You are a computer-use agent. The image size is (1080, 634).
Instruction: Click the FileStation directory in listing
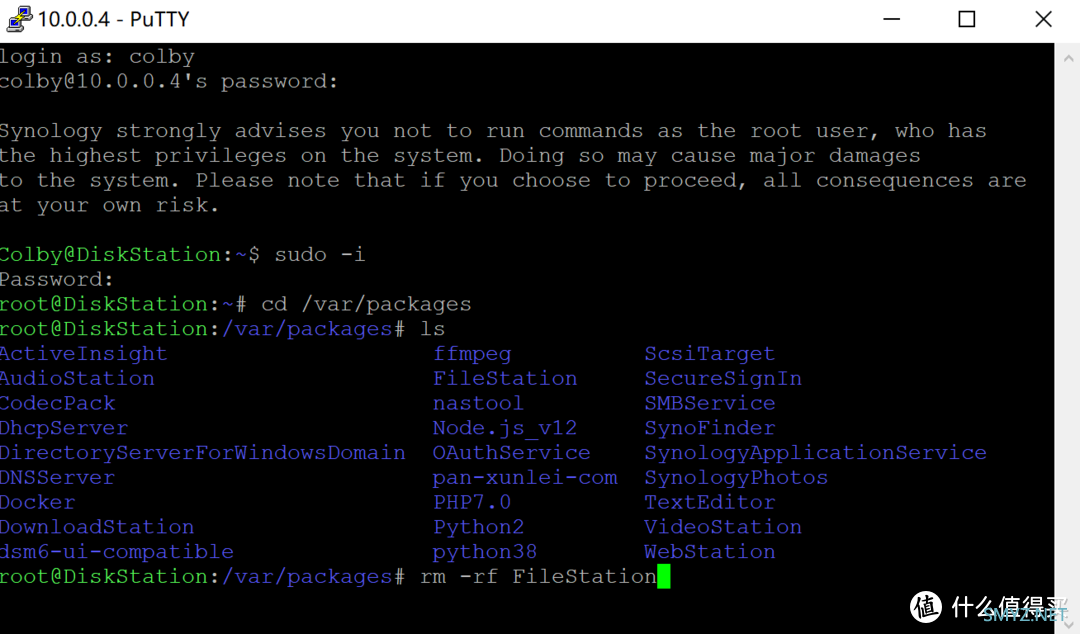[x=505, y=378]
